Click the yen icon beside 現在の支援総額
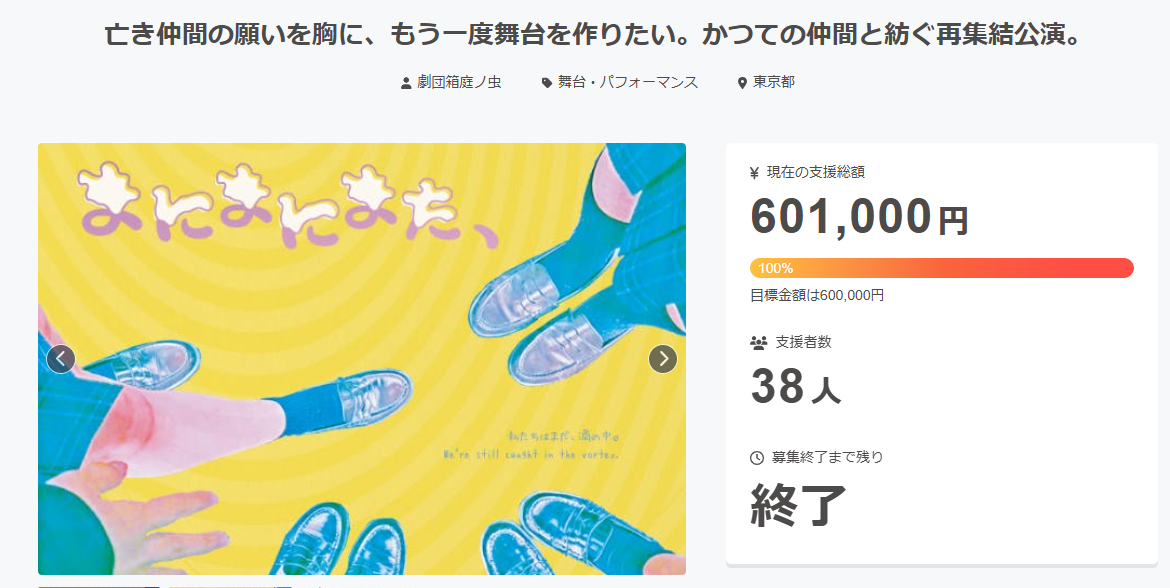Image resolution: width=1170 pixels, height=588 pixels. pyautogui.click(x=754, y=172)
